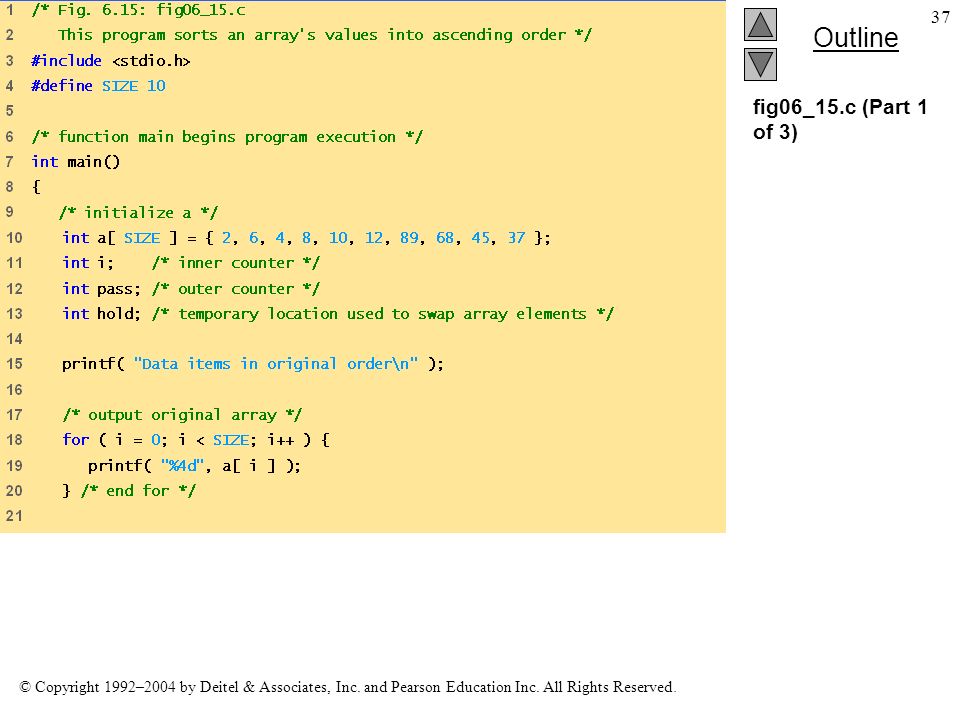Click the "Data items in original order\n" string
Screen dimensions: 960x720
276,364
